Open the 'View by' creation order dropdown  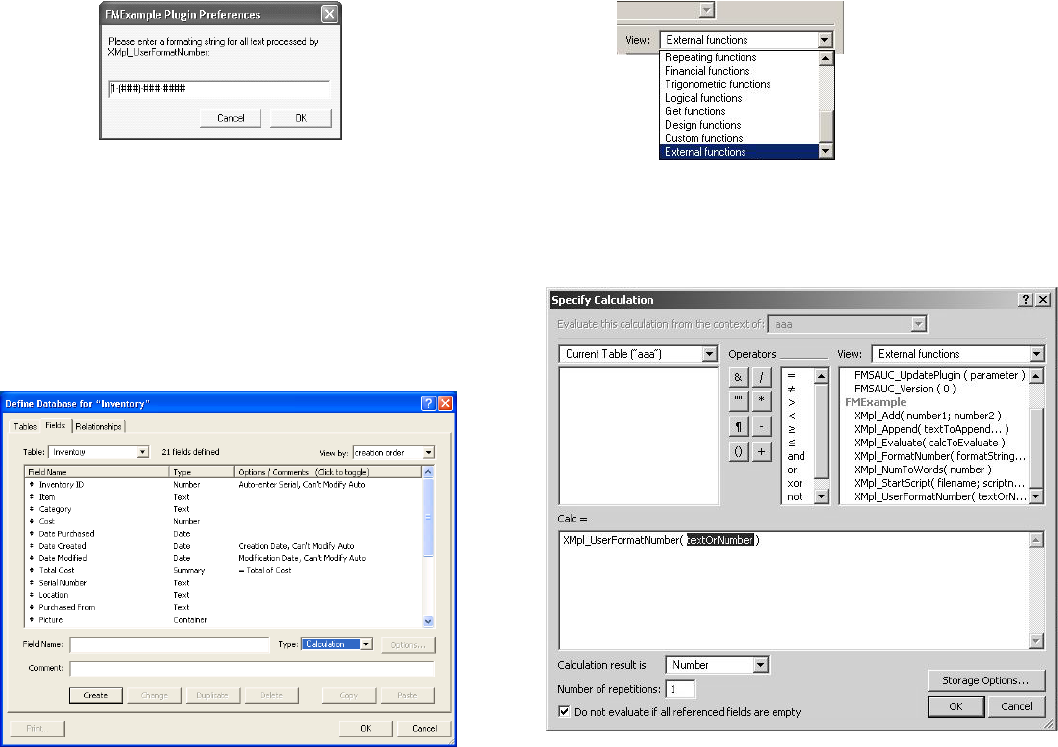[428, 453]
